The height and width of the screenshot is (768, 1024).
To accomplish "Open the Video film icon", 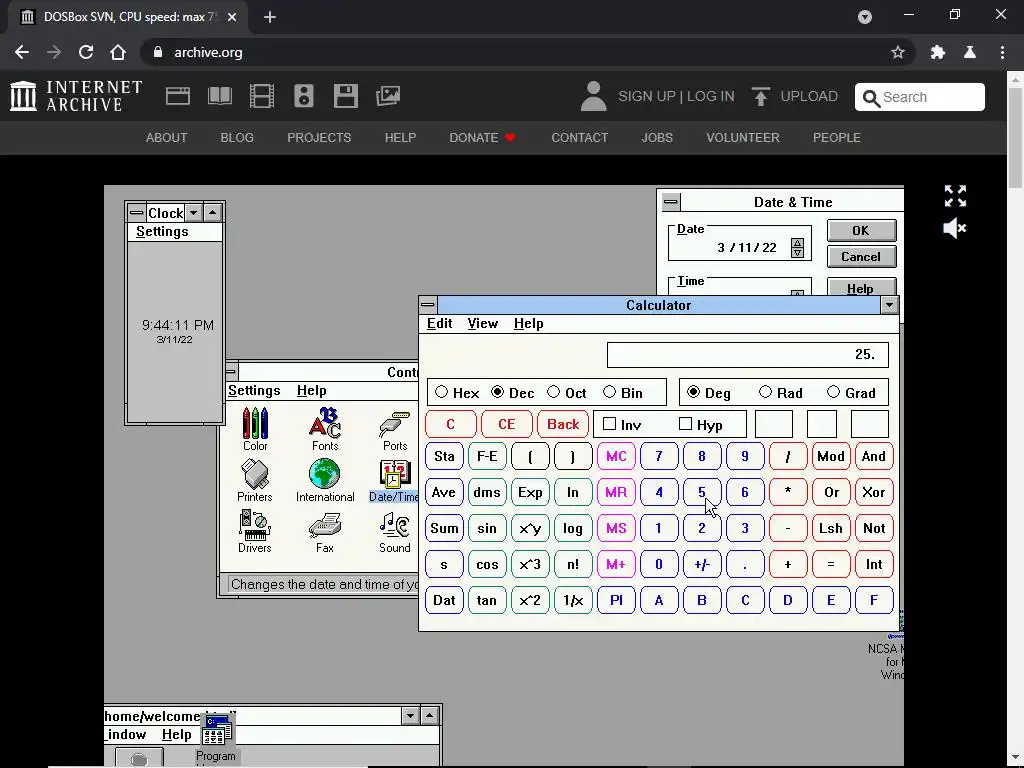I will (x=261, y=96).
